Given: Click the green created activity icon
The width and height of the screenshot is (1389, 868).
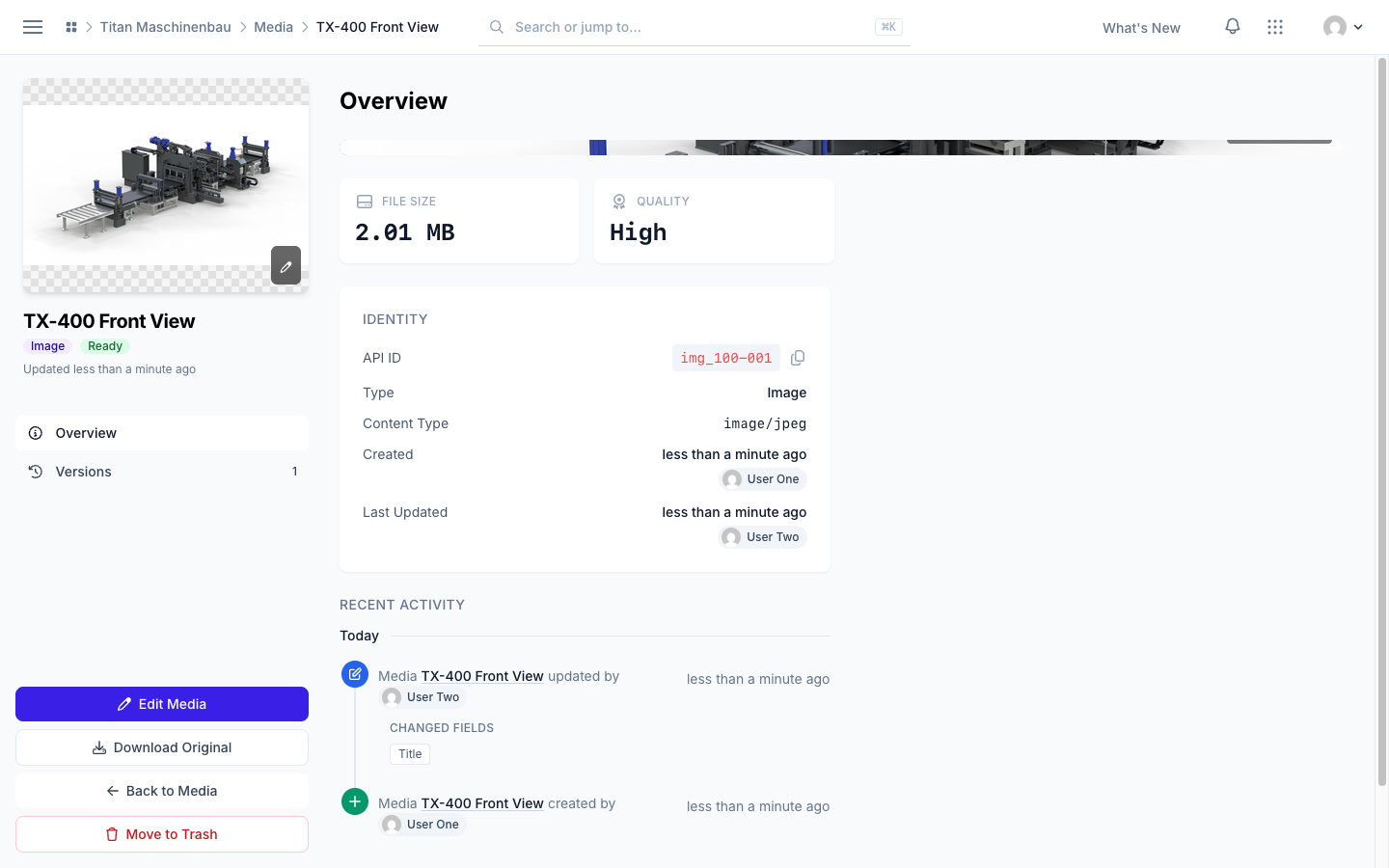Looking at the screenshot, I should (x=355, y=801).
